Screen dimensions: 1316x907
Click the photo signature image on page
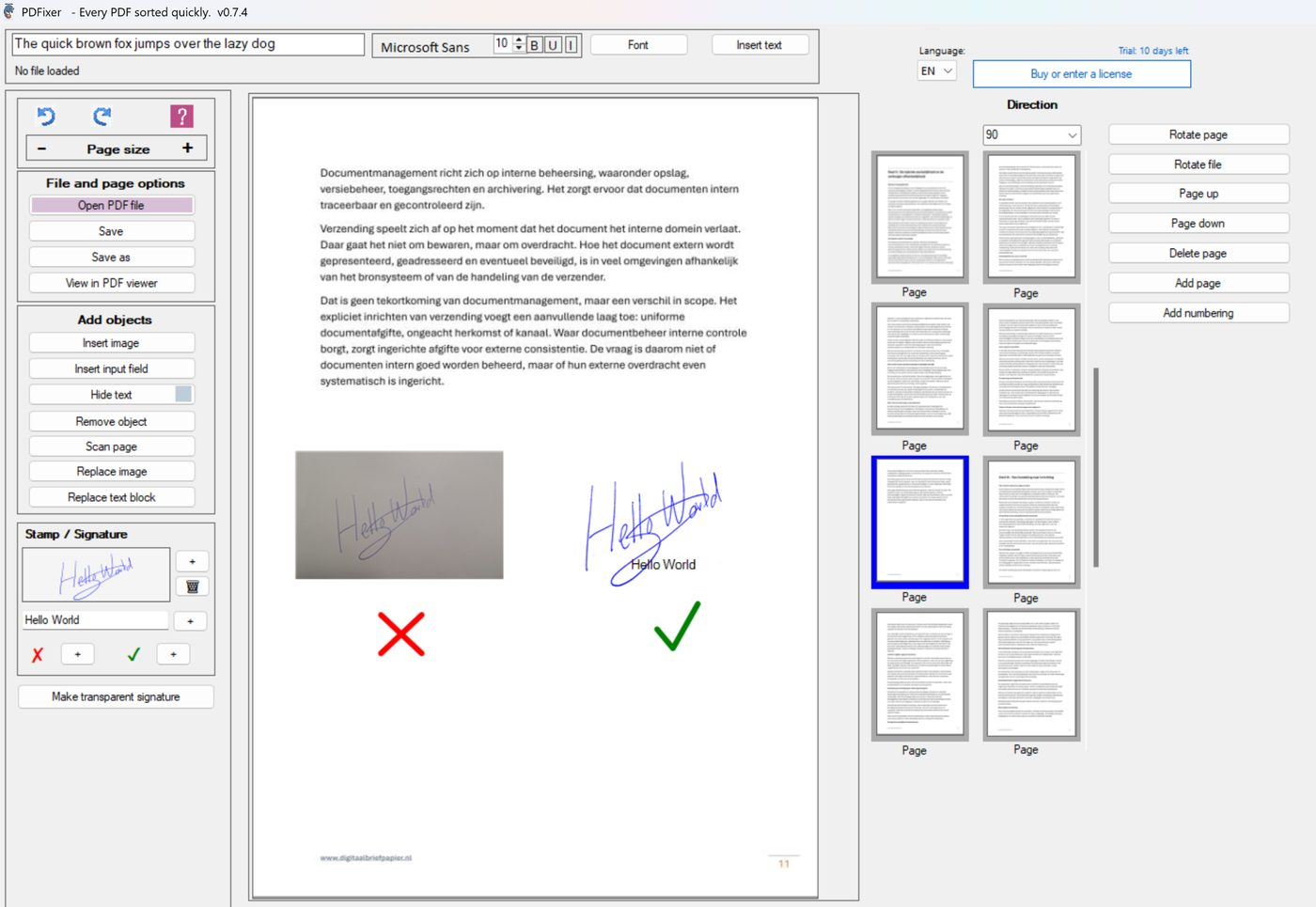point(399,515)
